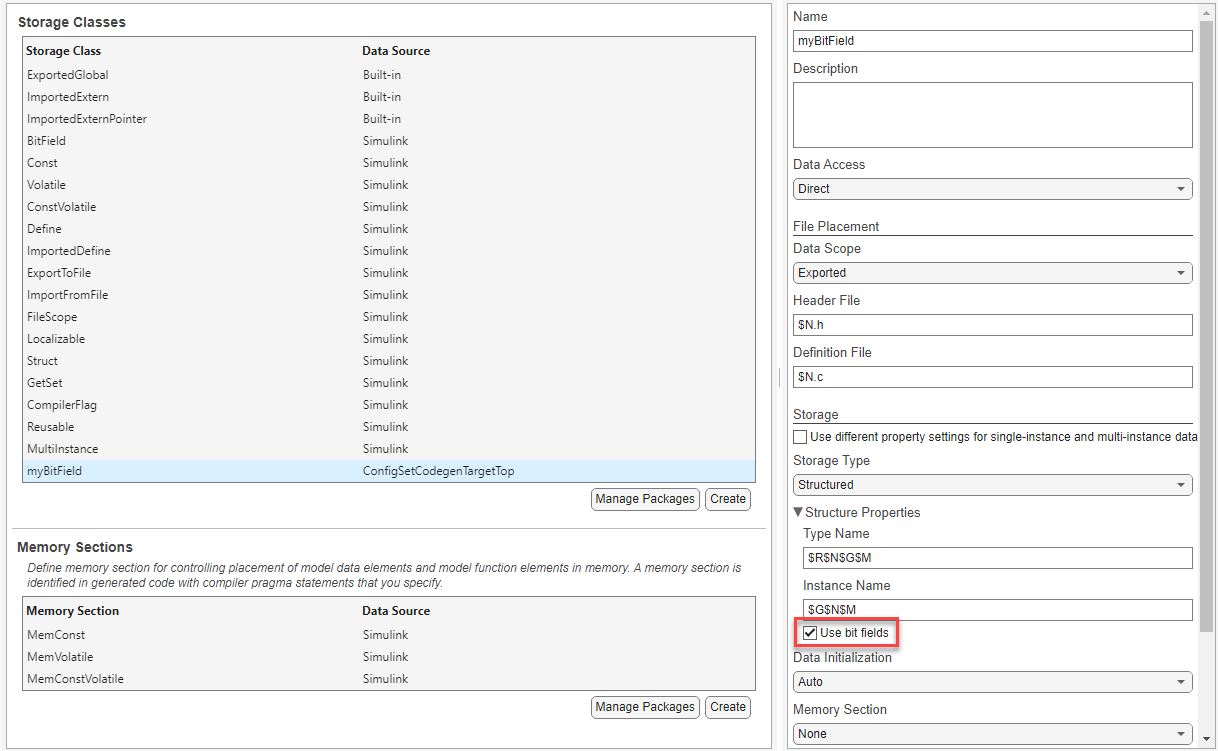Open the Data Access dropdown

click(x=992, y=189)
